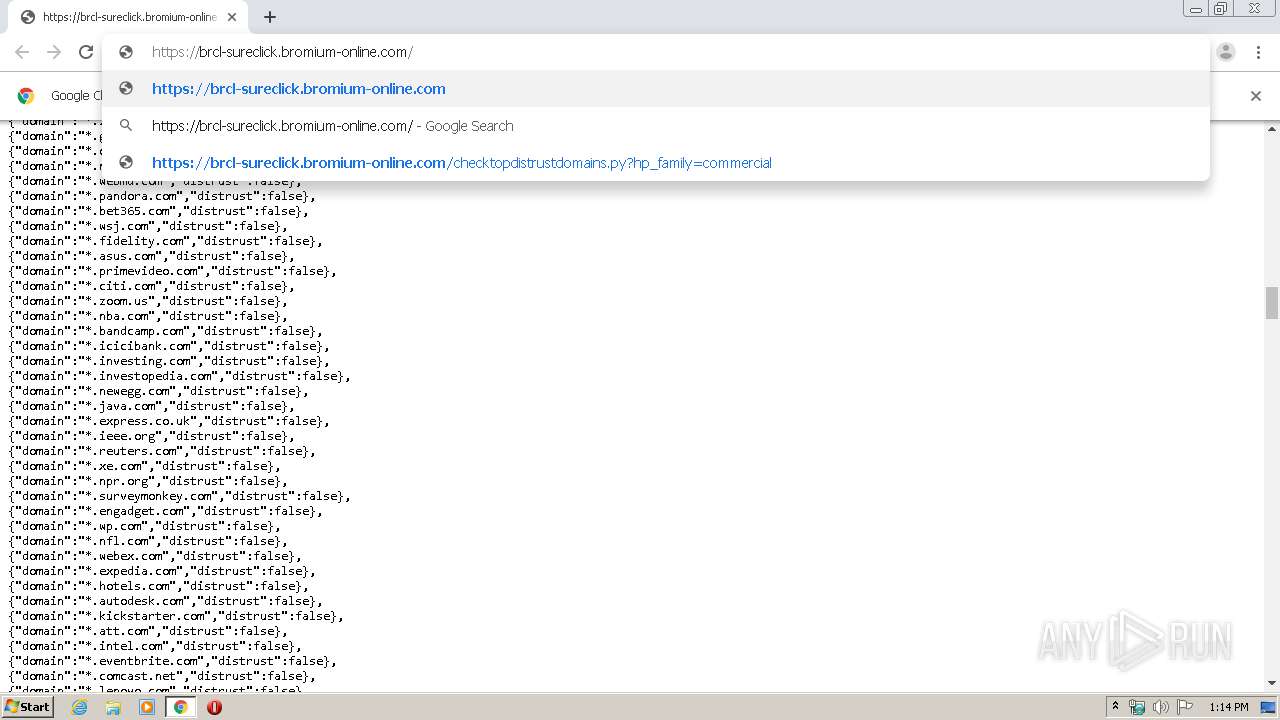Viewport: 1280px width, 720px height.
Task: Click the newegg.com domain line
Action: [x=158, y=391]
